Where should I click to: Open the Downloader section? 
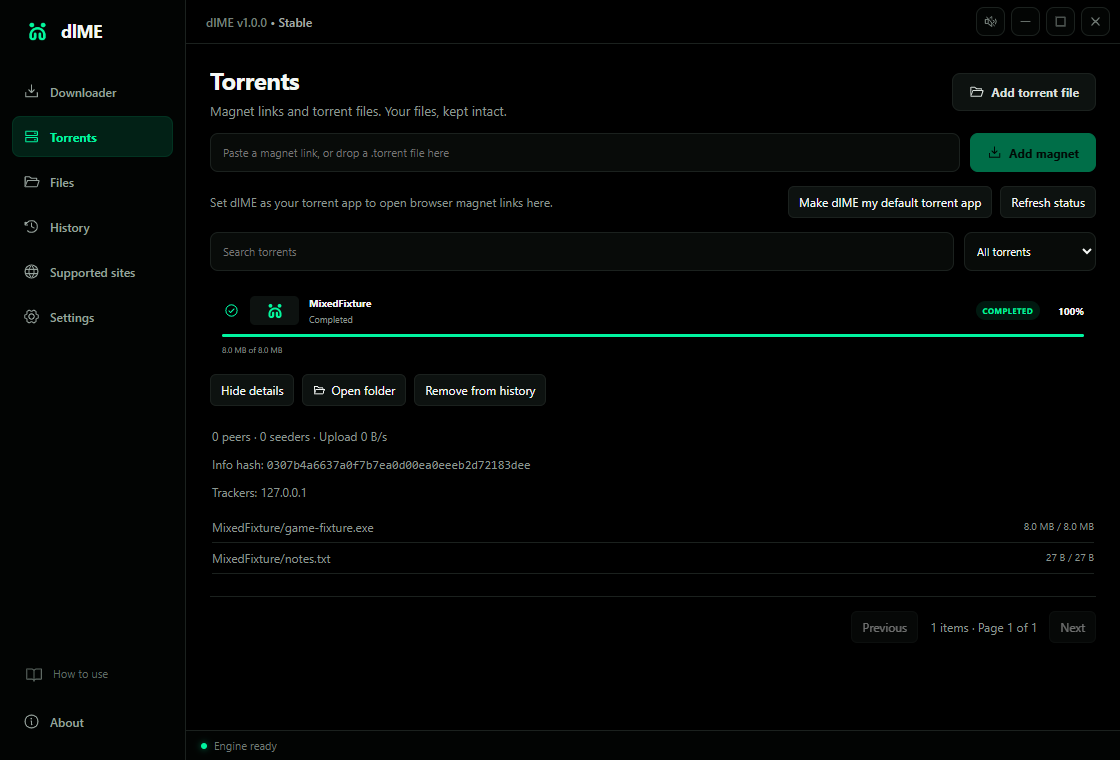point(92,92)
